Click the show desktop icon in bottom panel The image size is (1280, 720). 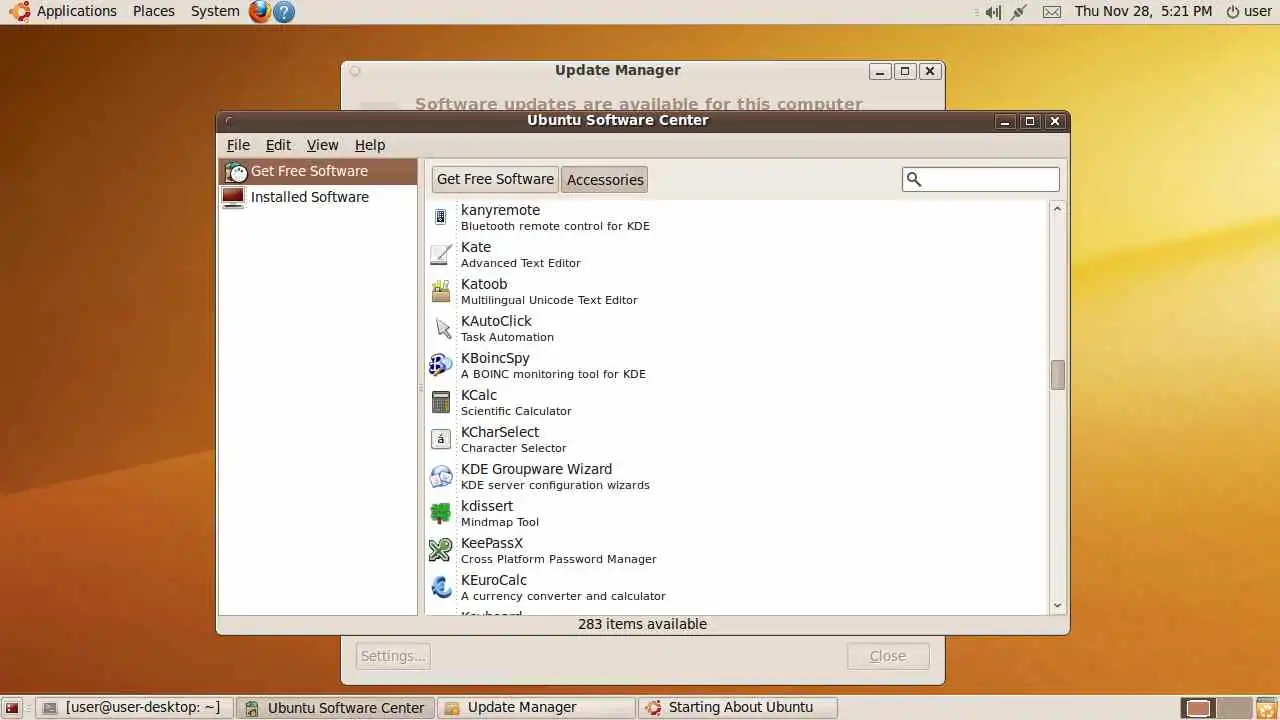coord(12,708)
